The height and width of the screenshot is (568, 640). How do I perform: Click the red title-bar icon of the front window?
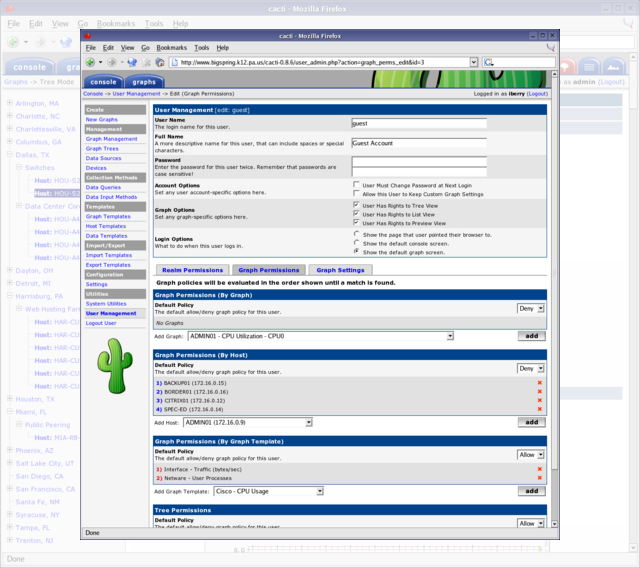click(x=87, y=36)
